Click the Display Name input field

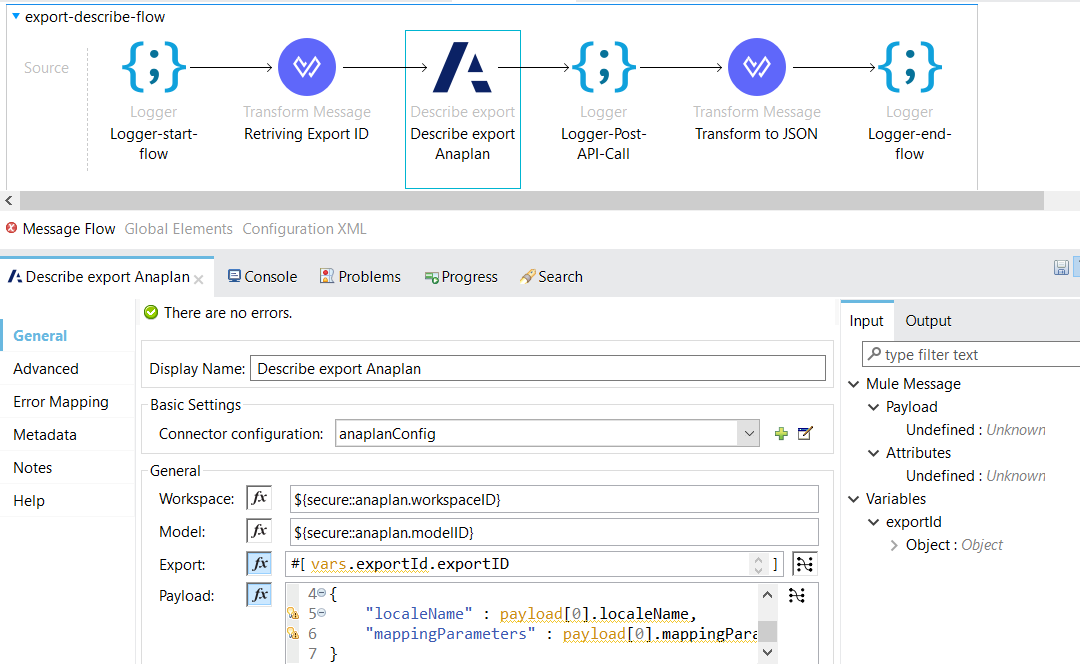pyautogui.click(x=538, y=369)
